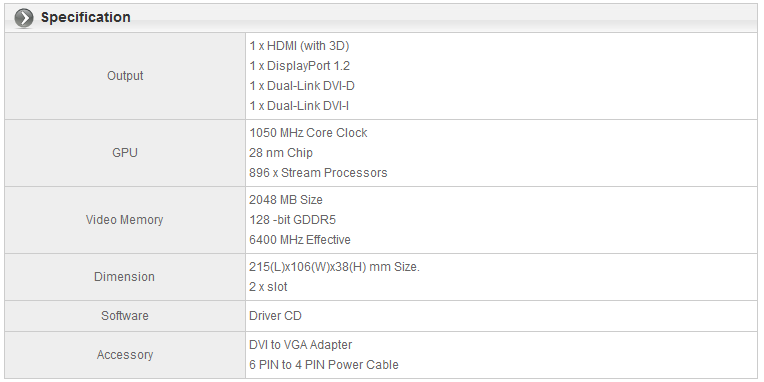Click the 128-bit GDDR5 entry
The width and height of the screenshot is (764, 382).
(292, 220)
